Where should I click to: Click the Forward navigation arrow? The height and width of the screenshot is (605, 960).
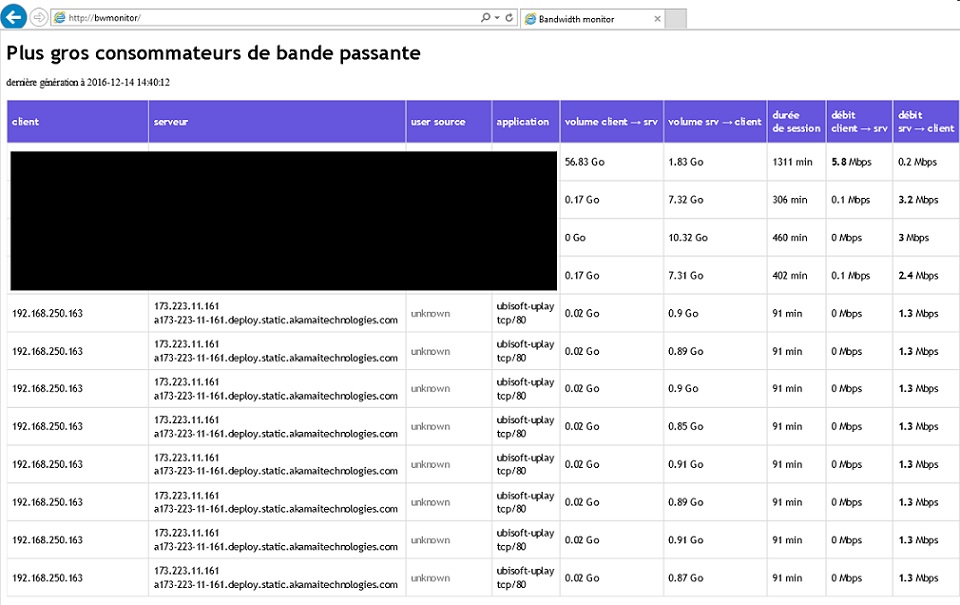pyautogui.click(x=39, y=17)
